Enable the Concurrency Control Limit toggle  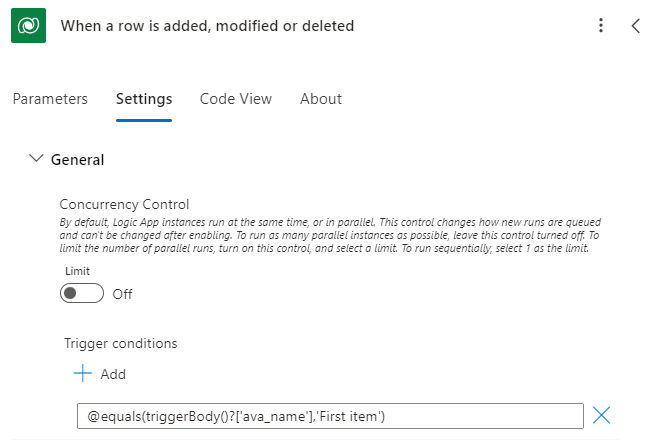(82, 294)
